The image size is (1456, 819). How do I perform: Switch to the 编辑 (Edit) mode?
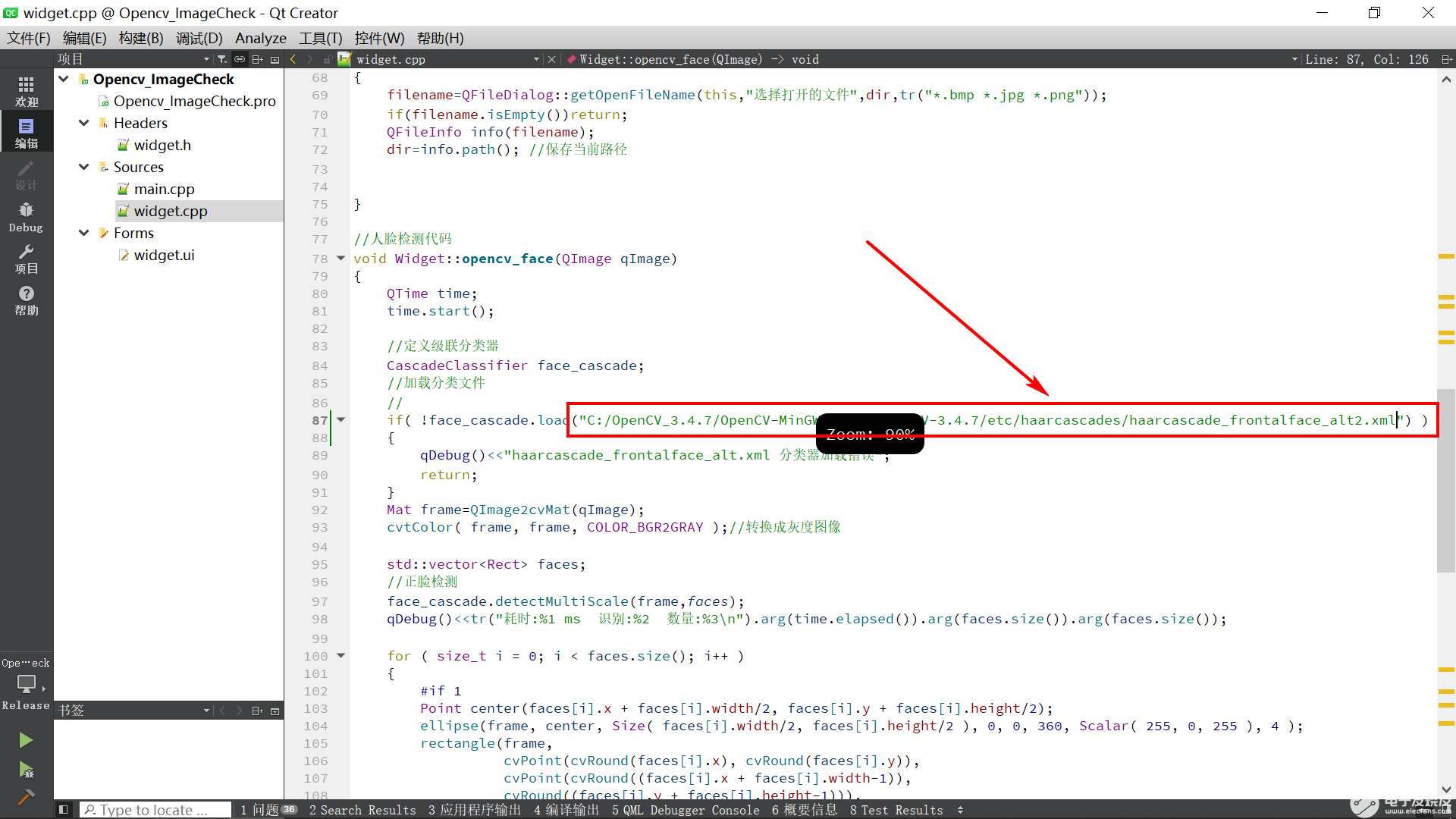point(27,133)
